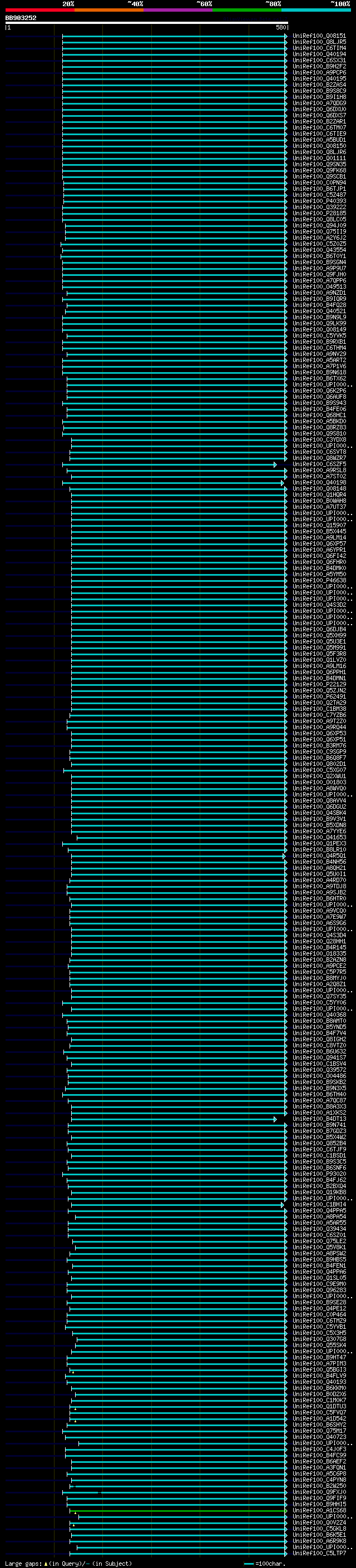Select hit UniRef100_C1BHI4

tap(319, 1205)
